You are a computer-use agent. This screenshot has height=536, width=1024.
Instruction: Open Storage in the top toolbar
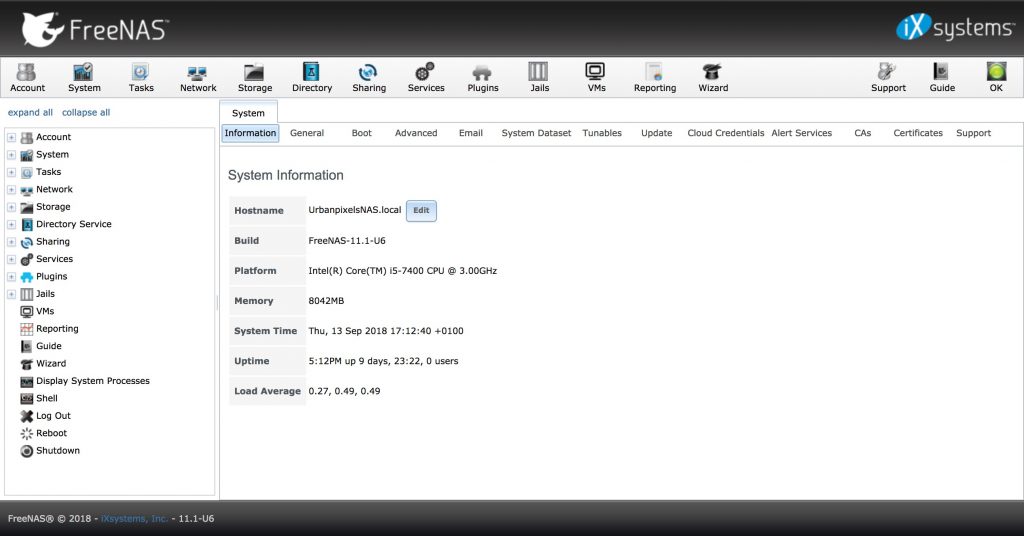coord(255,78)
